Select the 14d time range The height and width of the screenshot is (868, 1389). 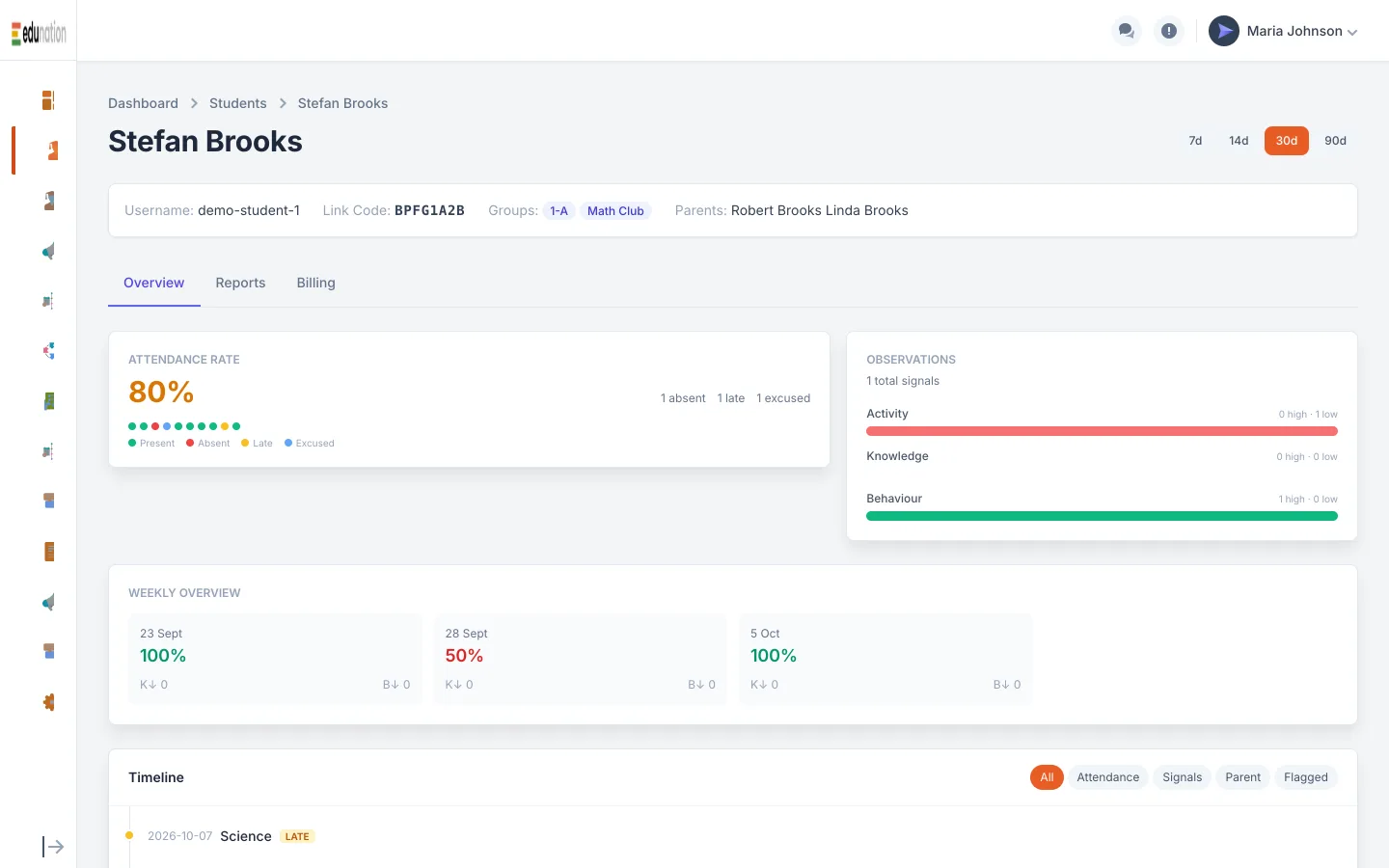(x=1239, y=141)
